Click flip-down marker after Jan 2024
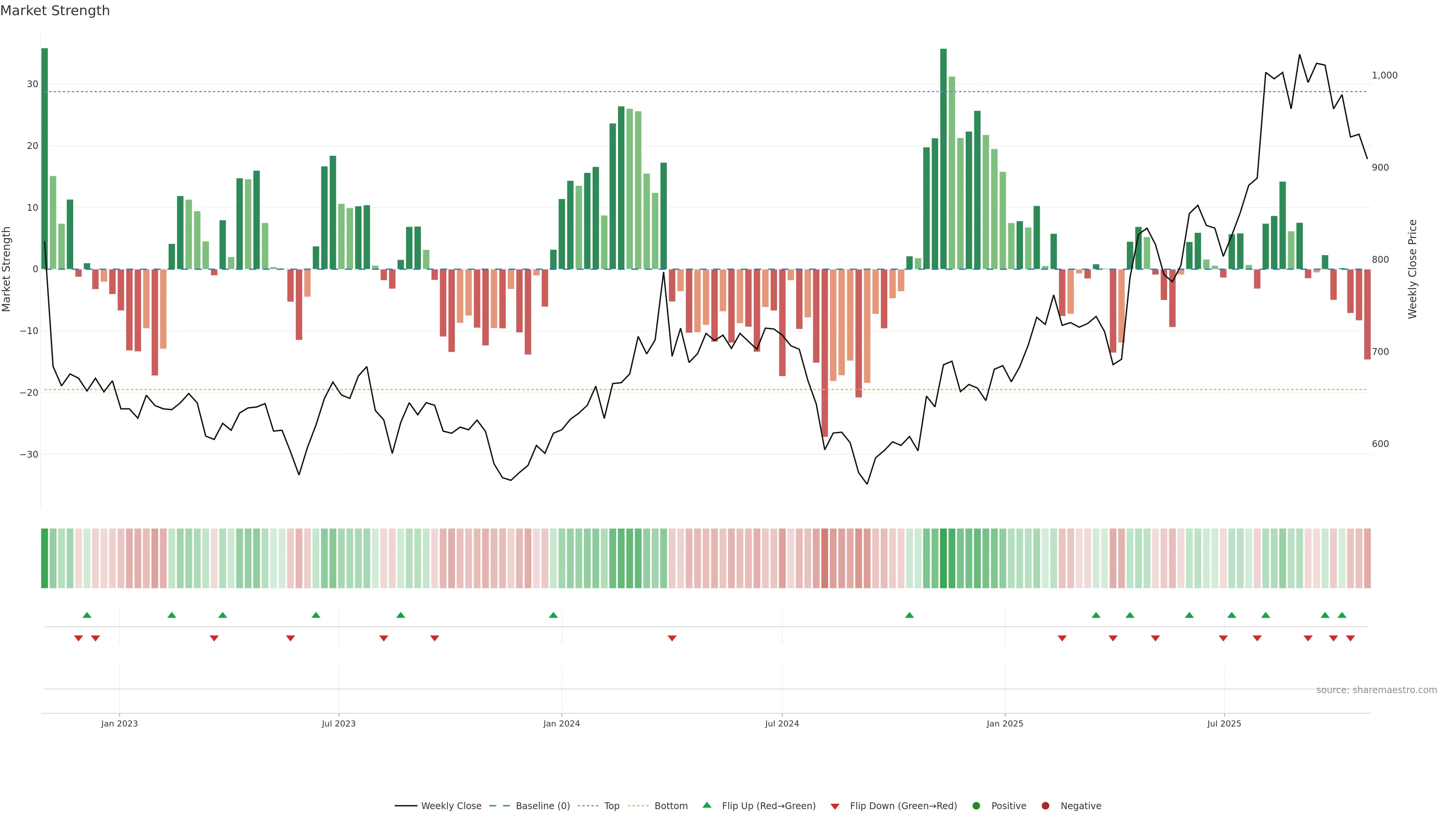This screenshot has width=1456, height=819. (672, 638)
